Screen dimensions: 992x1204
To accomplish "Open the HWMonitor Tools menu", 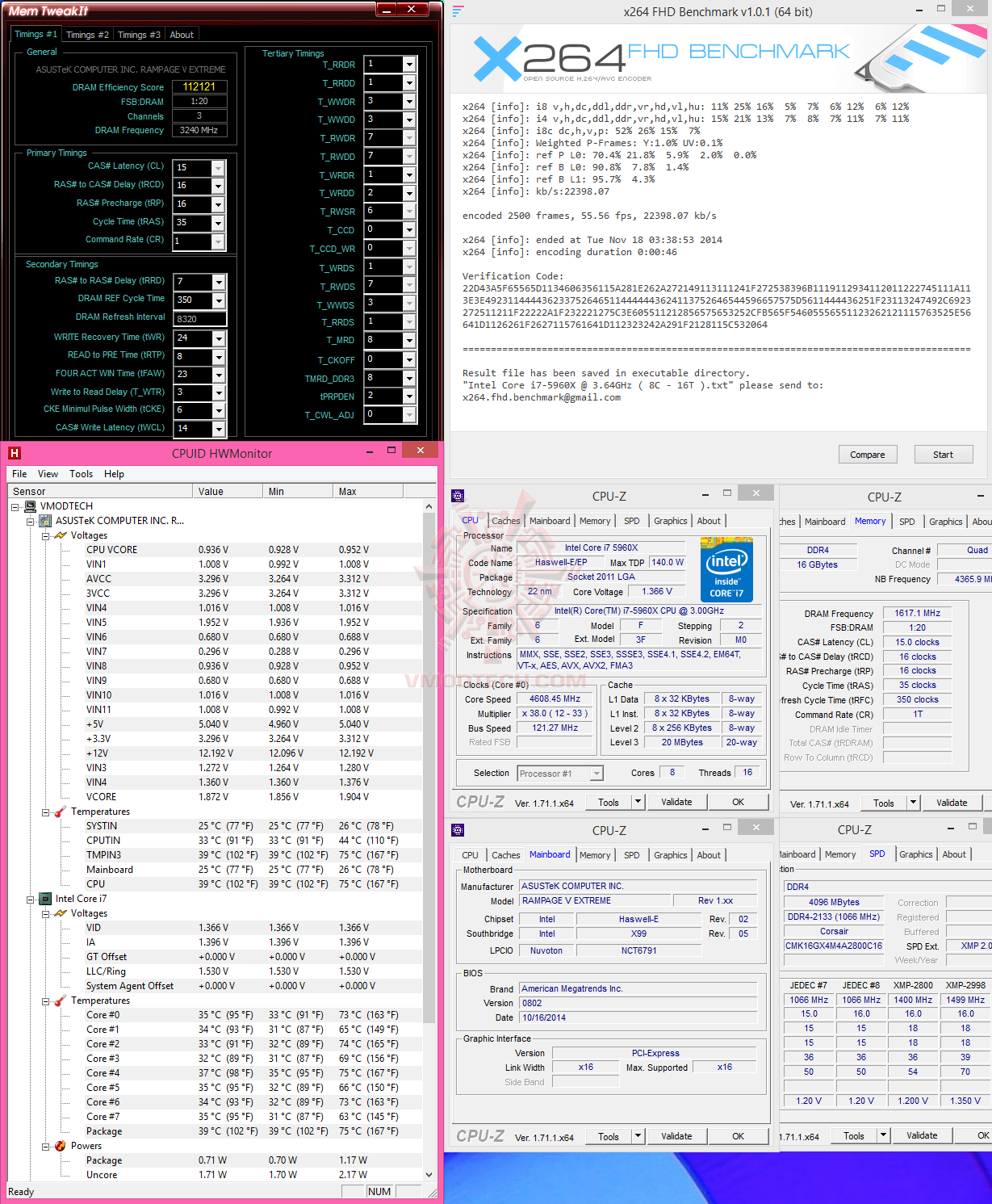I will click(x=81, y=474).
